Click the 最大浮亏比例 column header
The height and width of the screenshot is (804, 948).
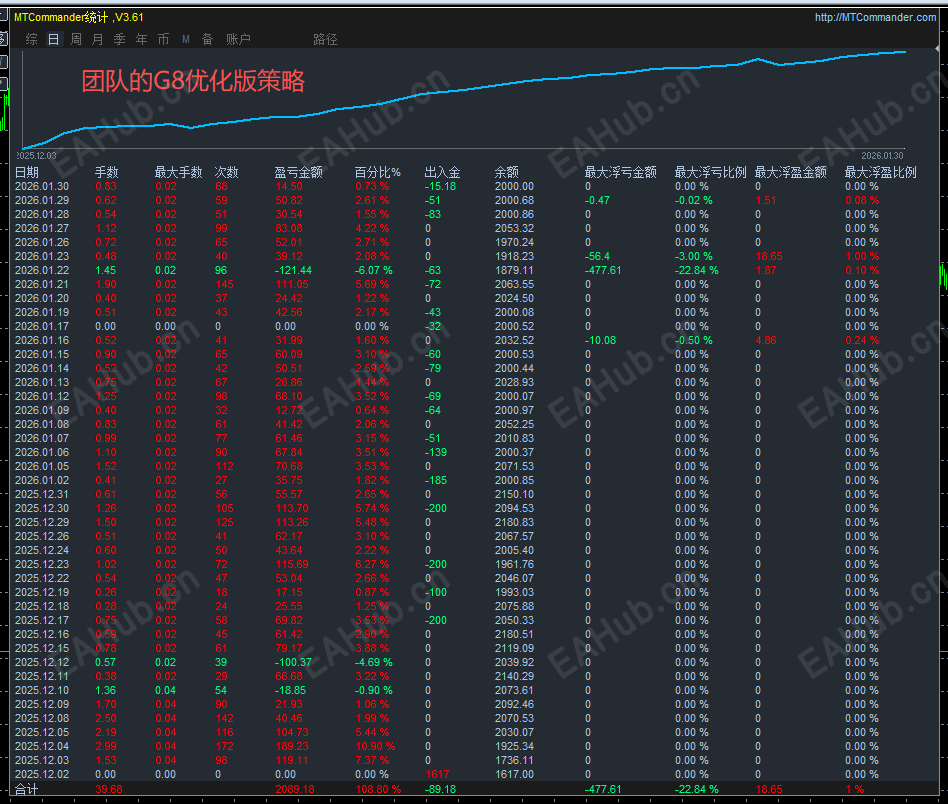point(710,172)
